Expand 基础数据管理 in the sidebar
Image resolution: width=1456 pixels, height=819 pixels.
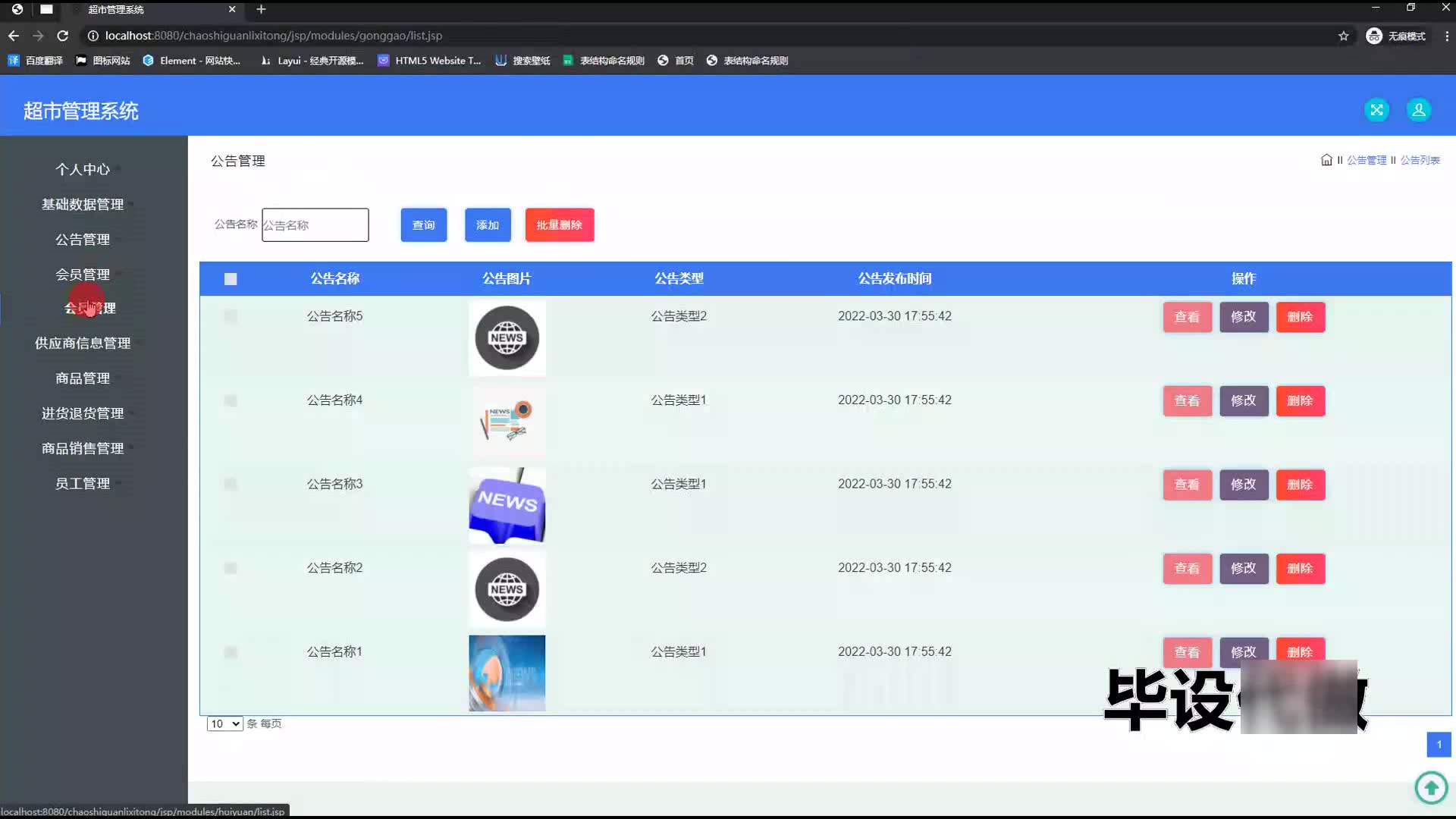(83, 204)
